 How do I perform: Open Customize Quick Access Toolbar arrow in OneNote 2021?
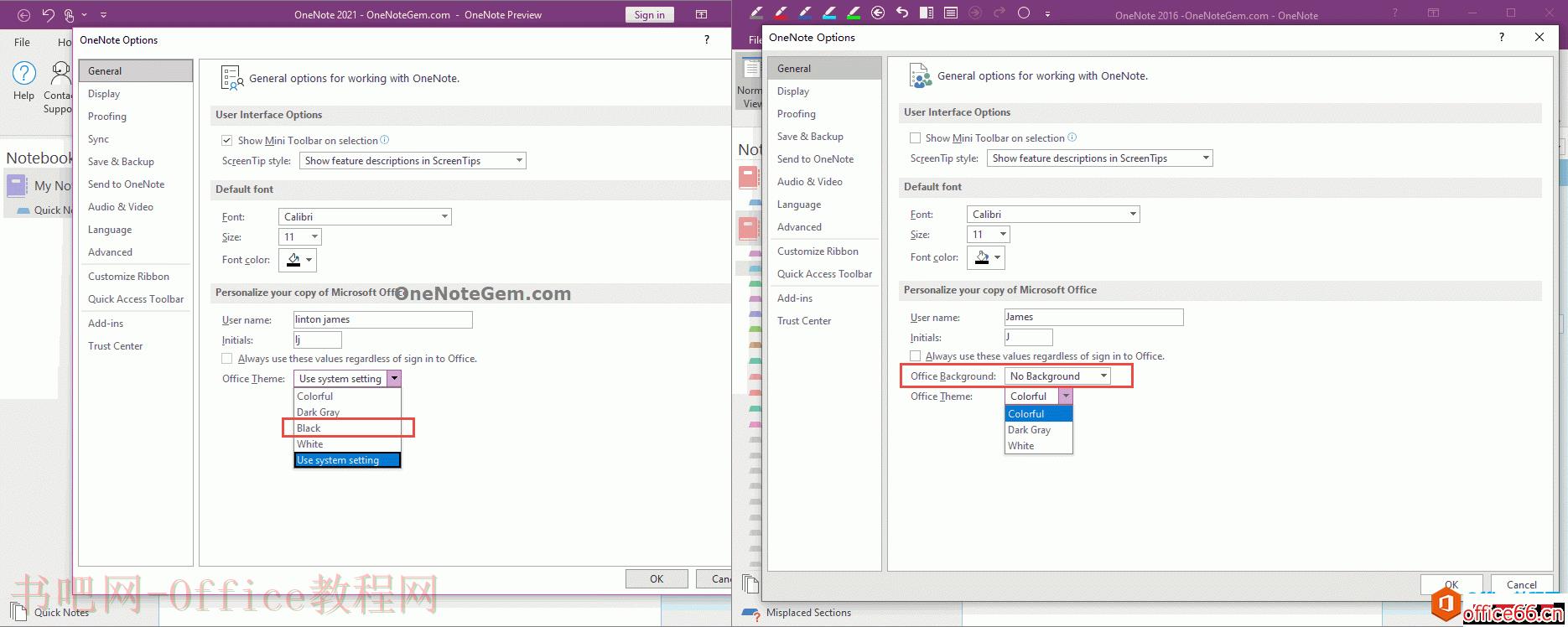103,14
